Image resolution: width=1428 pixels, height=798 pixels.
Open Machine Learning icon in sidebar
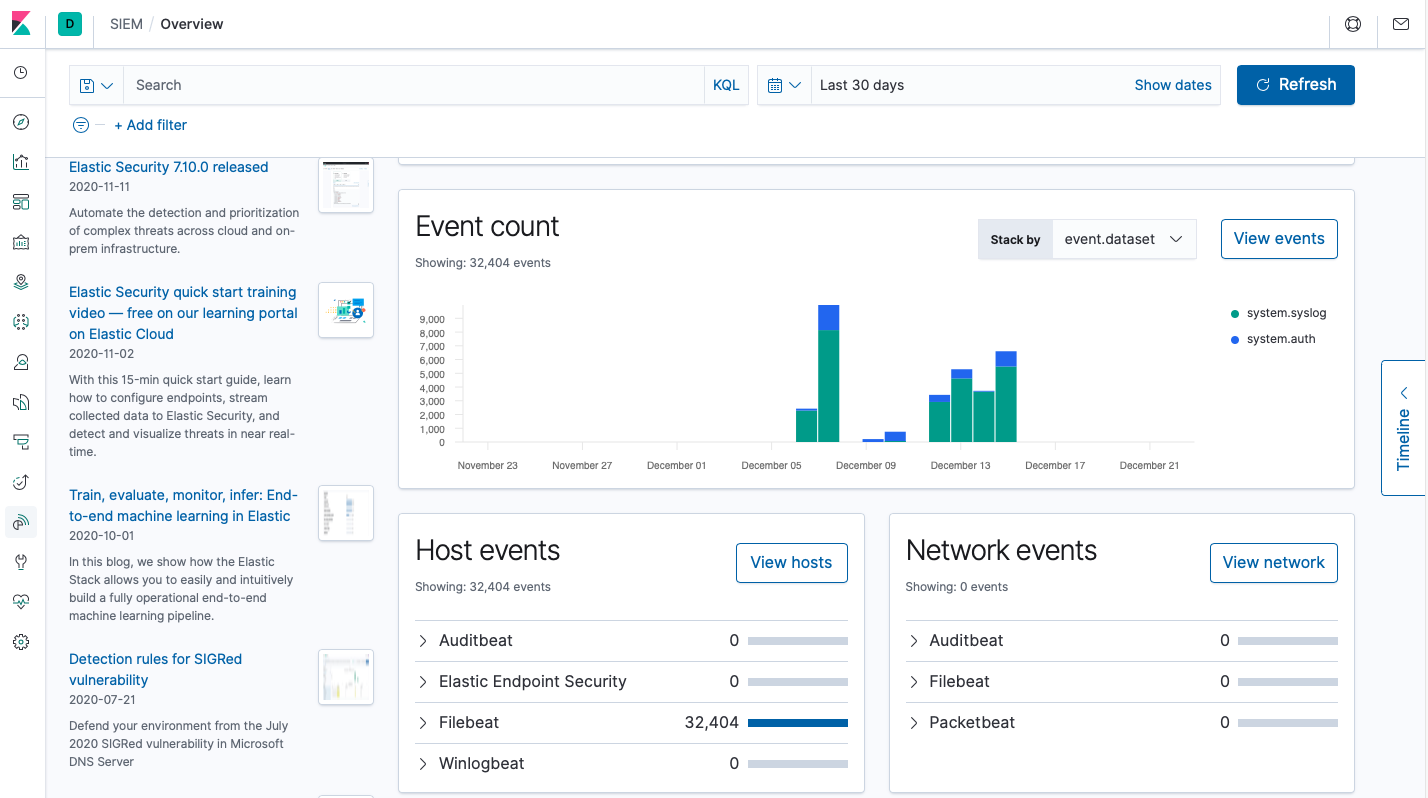point(21,322)
